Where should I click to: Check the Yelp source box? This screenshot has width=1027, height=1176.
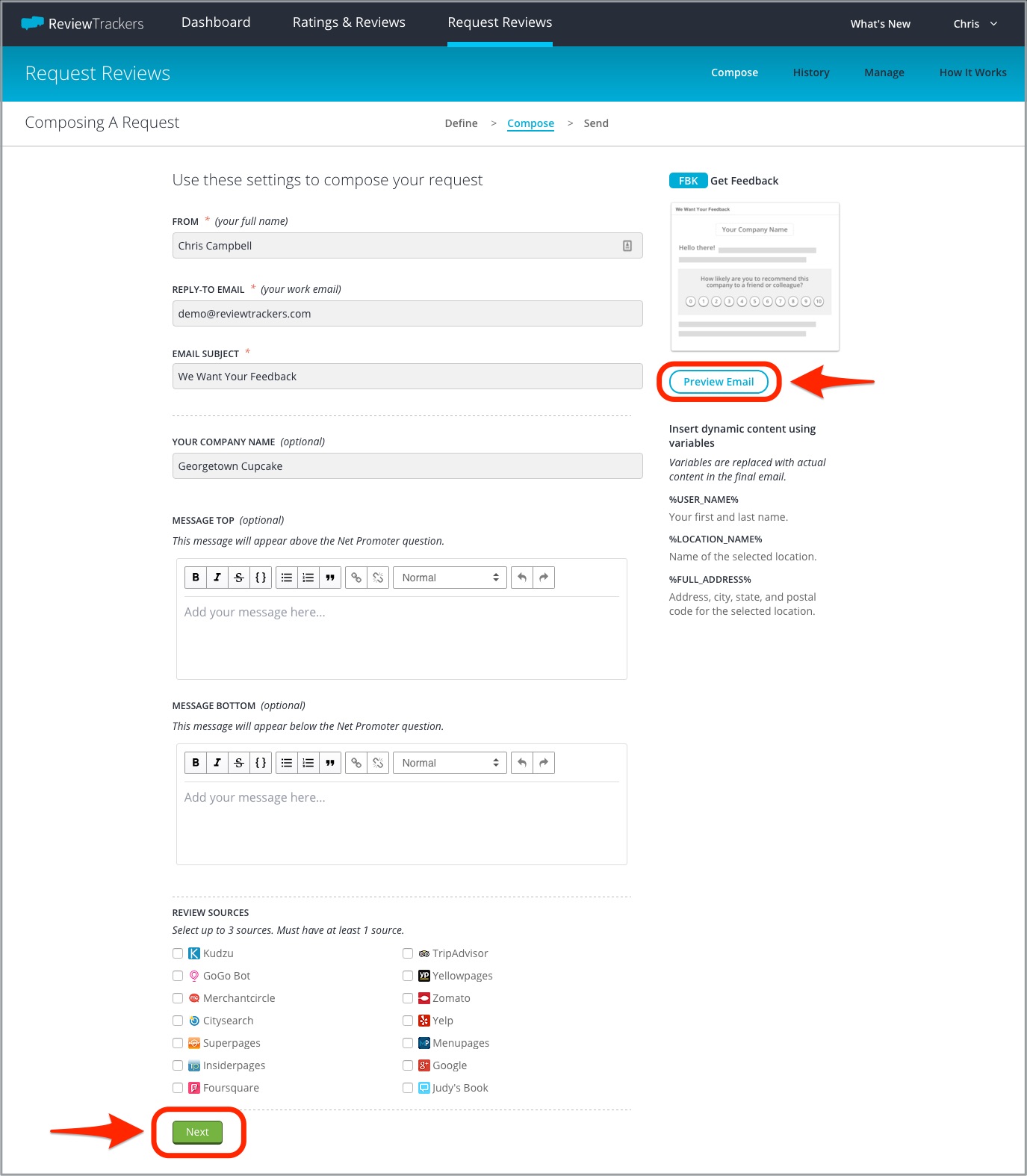(x=408, y=1021)
